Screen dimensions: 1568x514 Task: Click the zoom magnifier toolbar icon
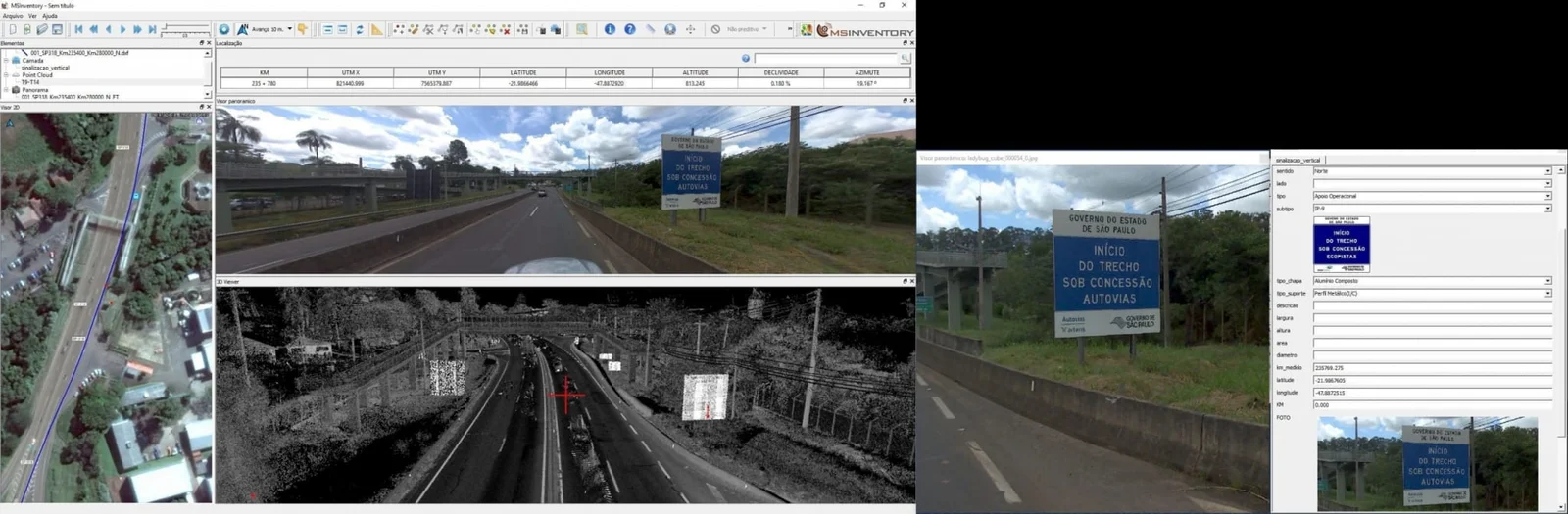[582, 29]
